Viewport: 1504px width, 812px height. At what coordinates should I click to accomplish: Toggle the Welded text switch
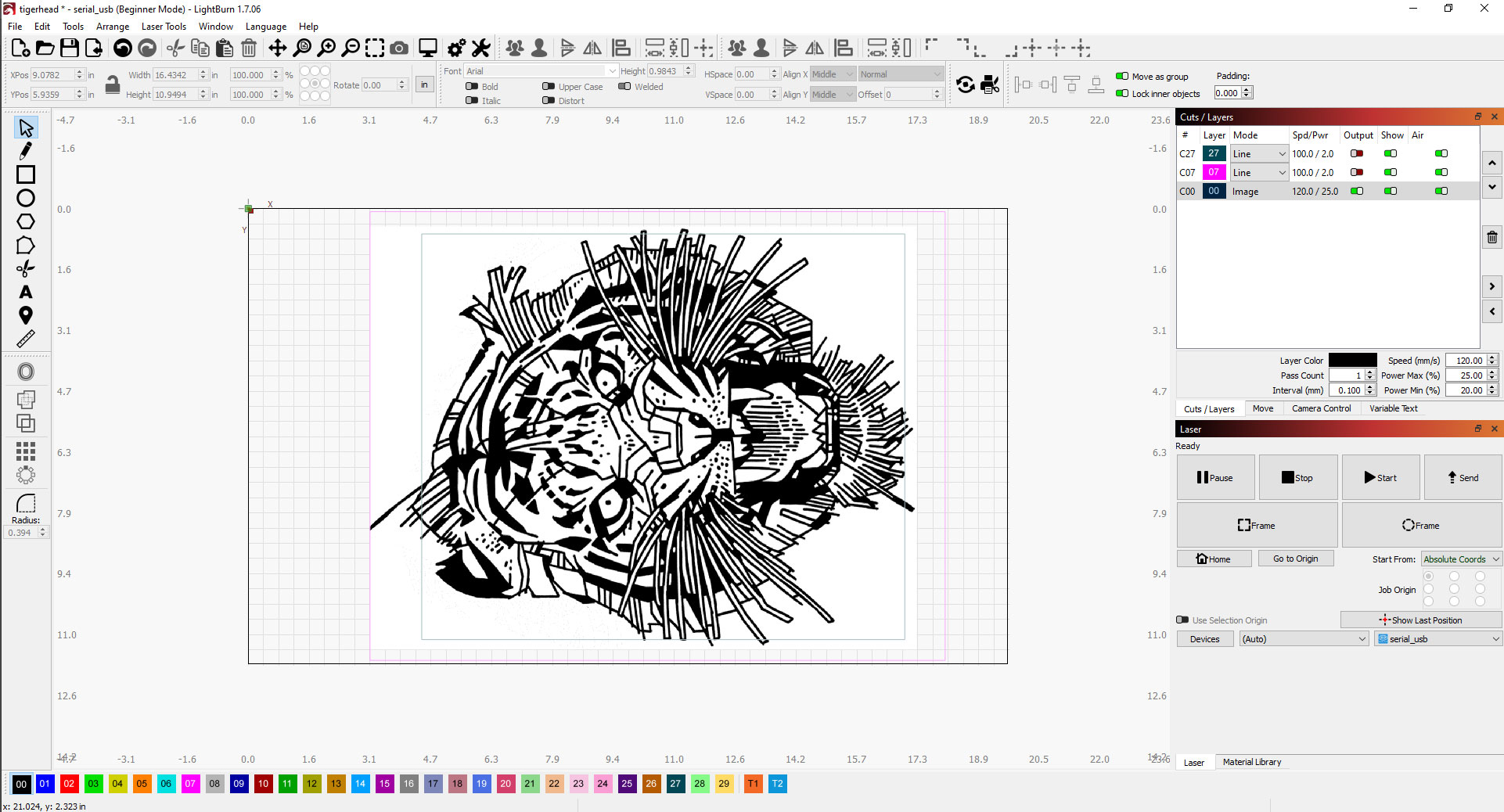point(624,87)
